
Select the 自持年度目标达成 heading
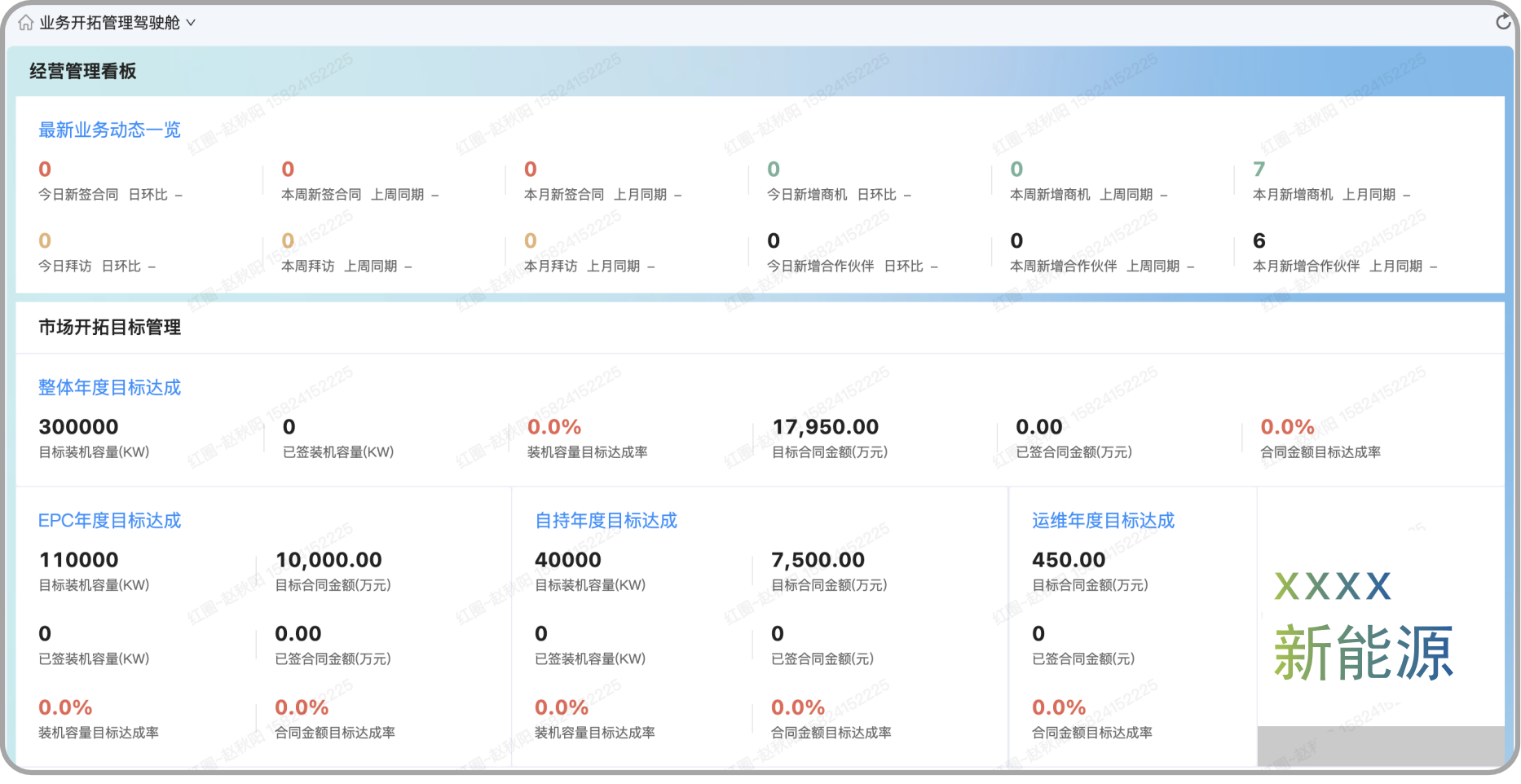click(x=606, y=520)
